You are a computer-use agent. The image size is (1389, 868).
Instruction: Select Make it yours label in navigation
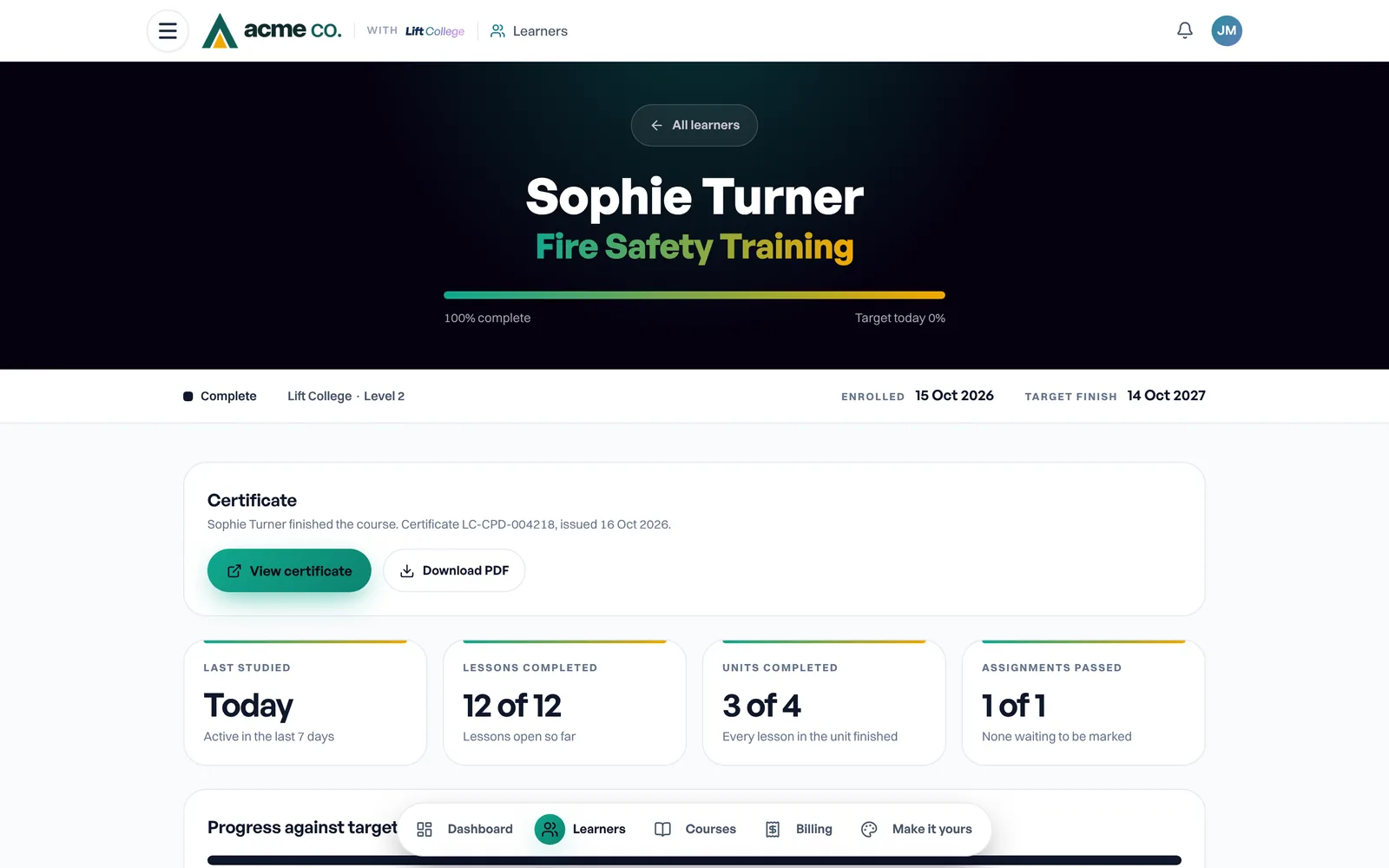point(932,830)
